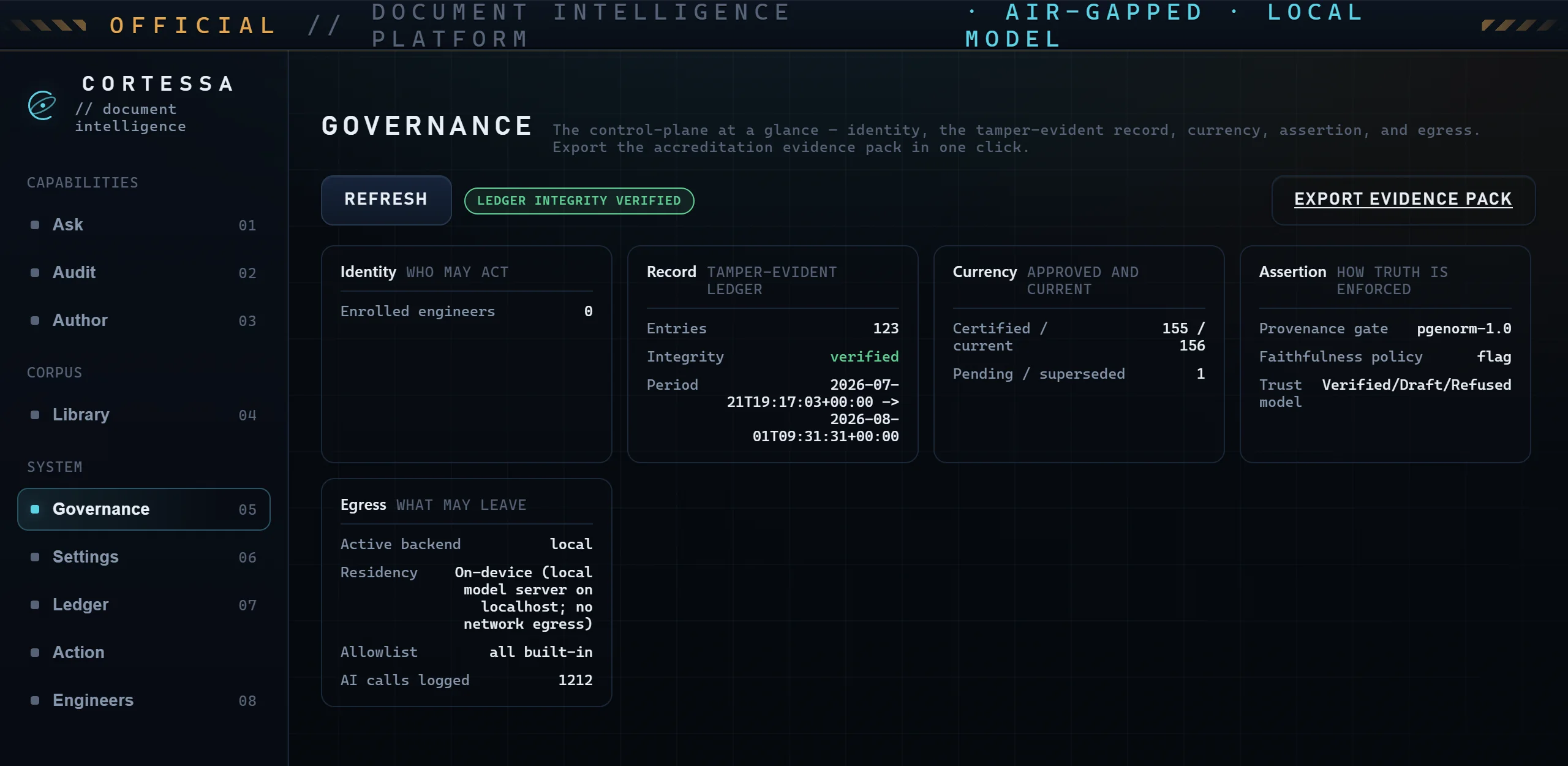Screen dimensions: 1568x766
Task: Click the Allowlist 'all built-in' value
Action: click(x=541, y=652)
